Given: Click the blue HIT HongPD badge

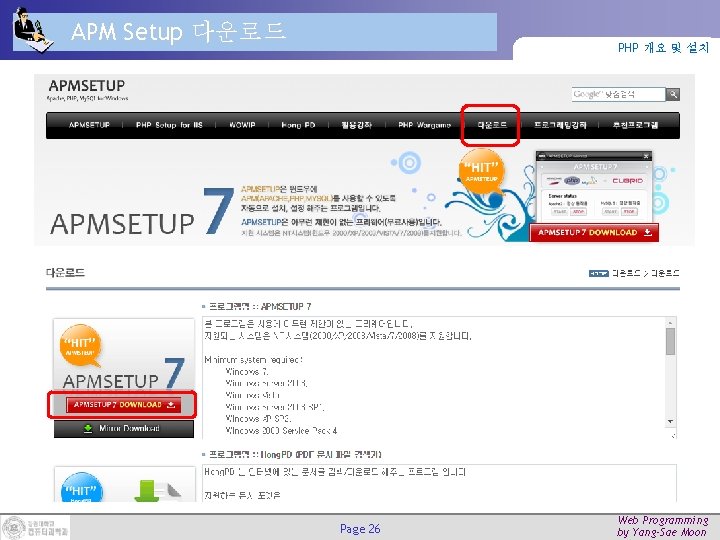Looking at the screenshot, I should 82,488.
